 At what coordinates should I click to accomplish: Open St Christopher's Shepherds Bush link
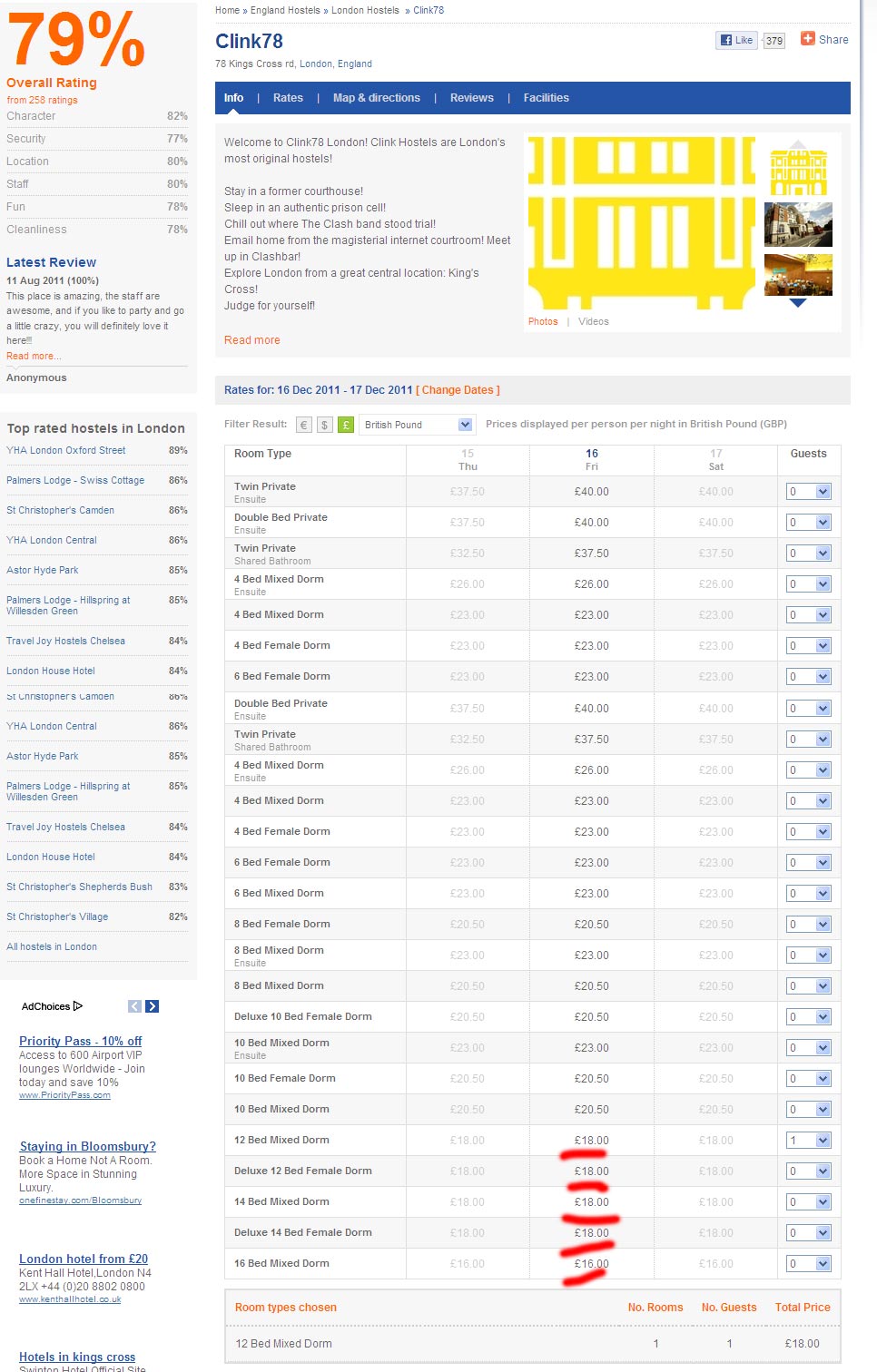79,887
